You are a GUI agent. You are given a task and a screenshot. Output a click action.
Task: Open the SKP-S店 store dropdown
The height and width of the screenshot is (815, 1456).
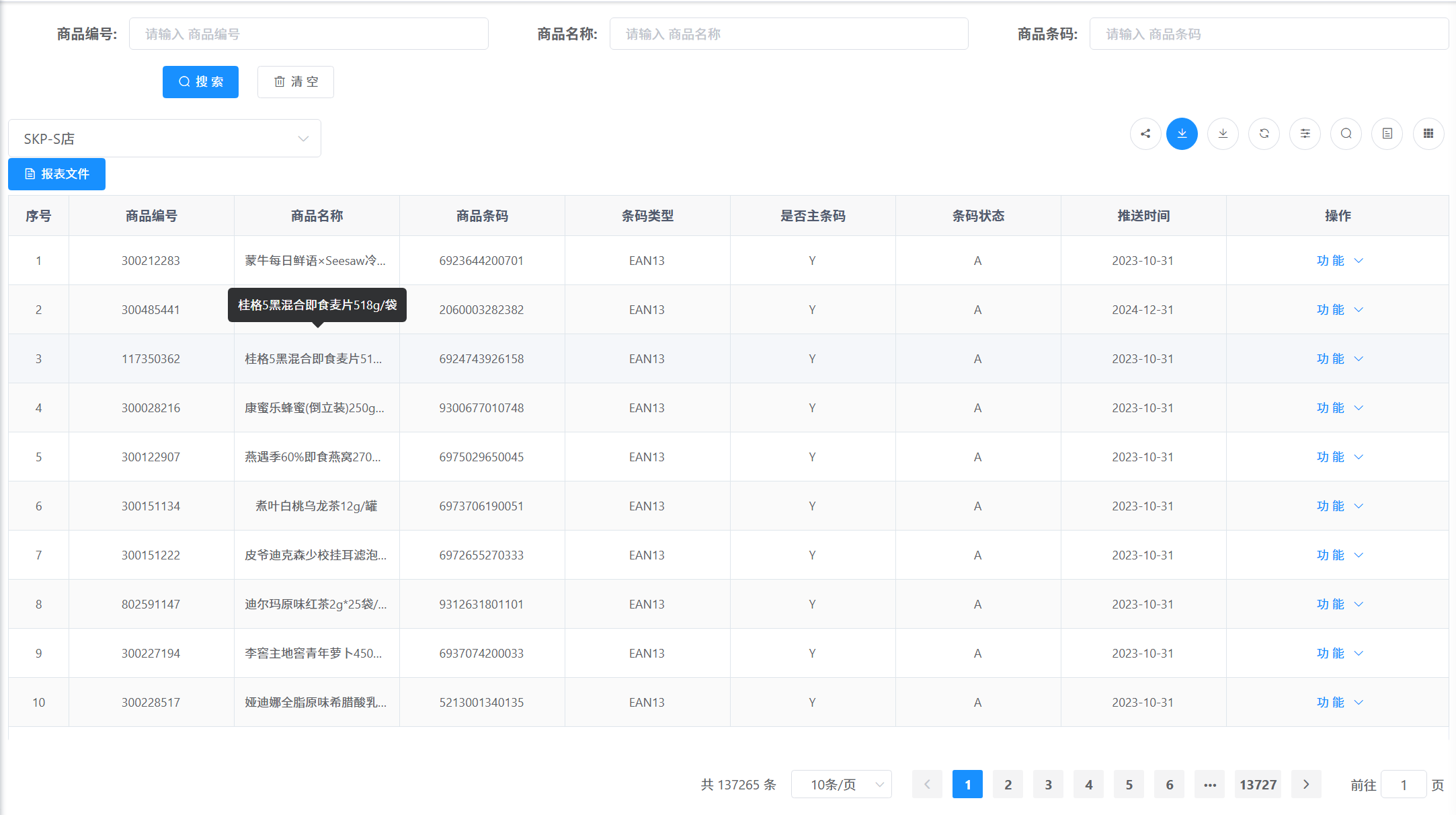(x=165, y=139)
